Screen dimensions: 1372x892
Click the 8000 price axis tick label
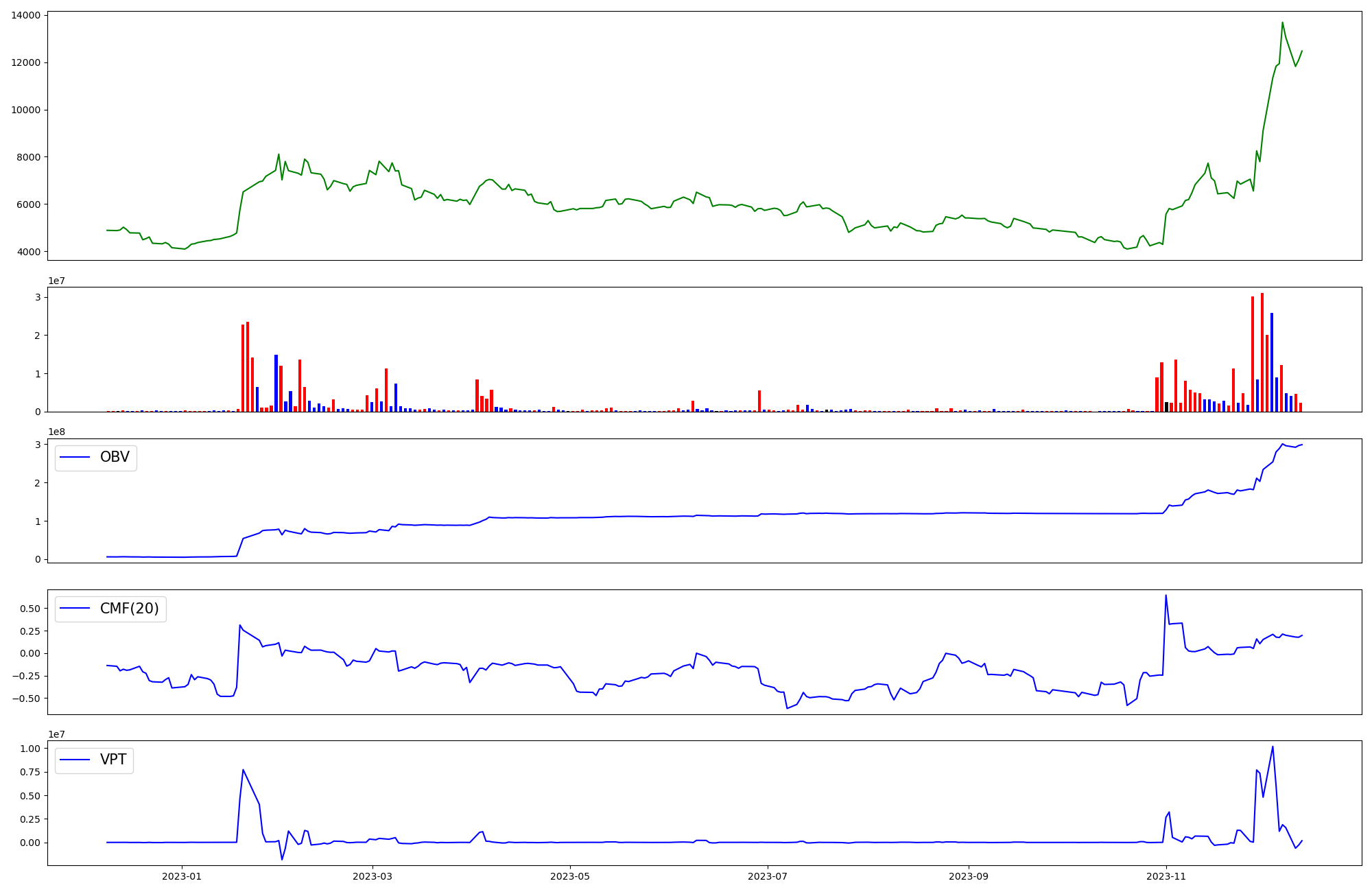pos(29,157)
